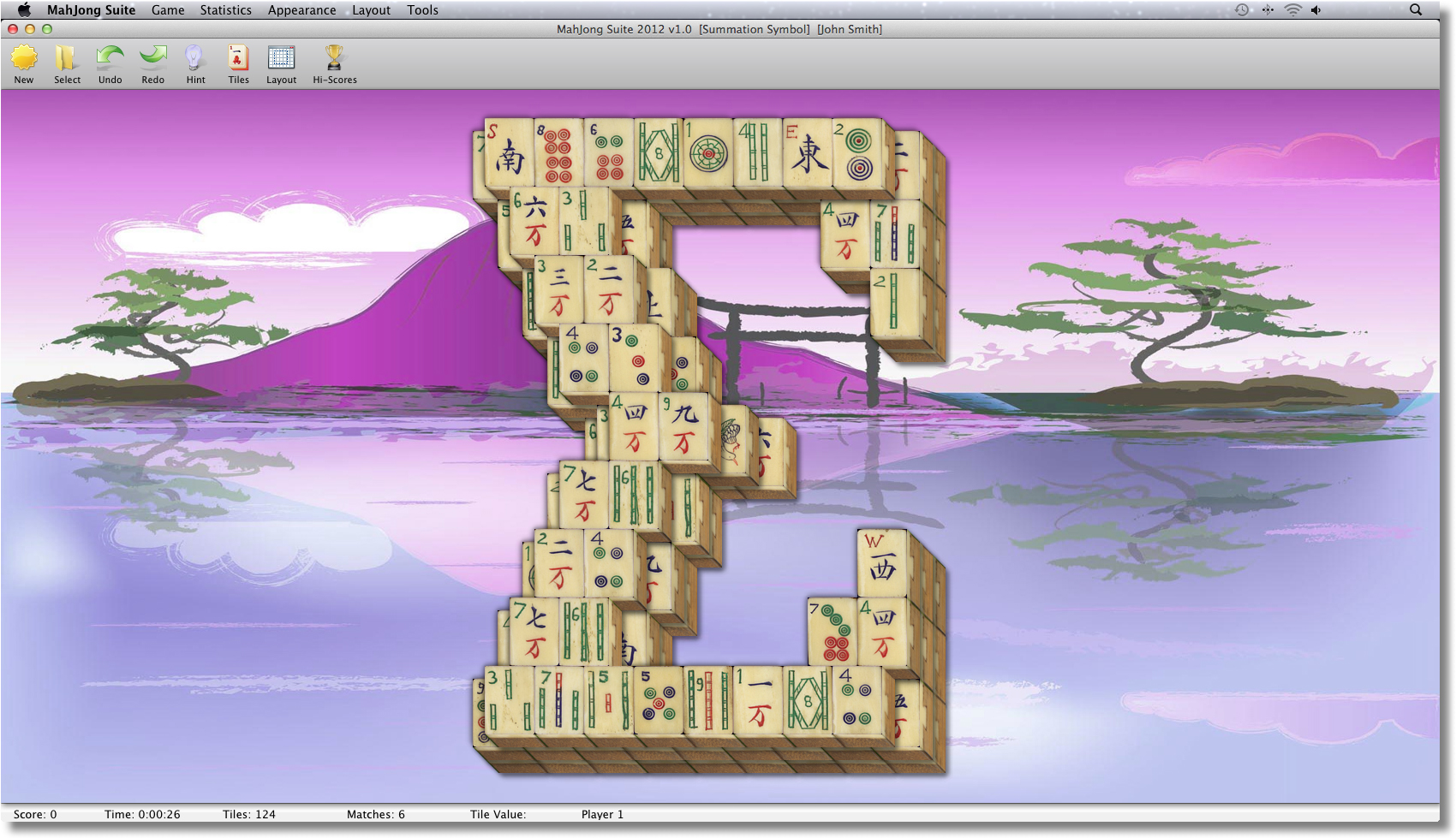Start a New game from toolbar
The width and height of the screenshot is (1456, 838).
(x=24, y=65)
